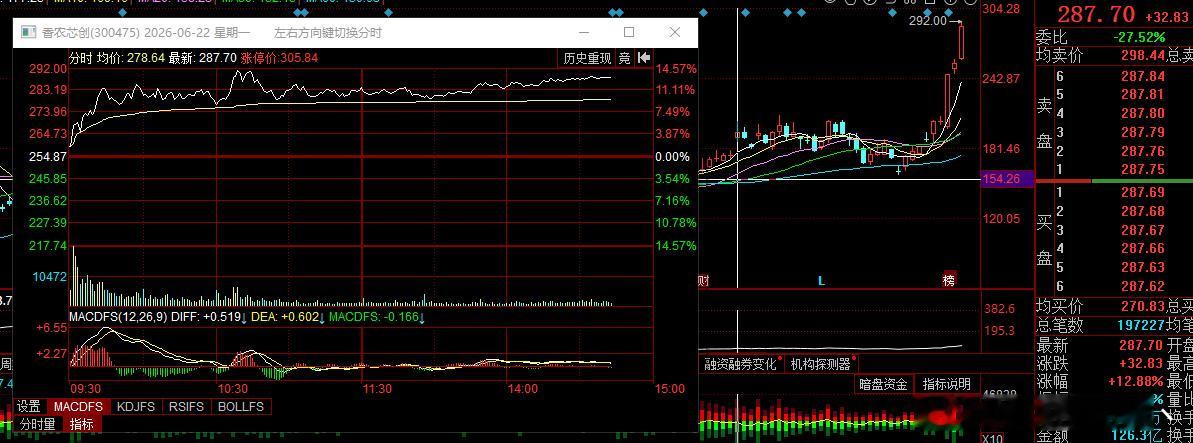Click the down arrow next to DIFF +0.519

[243, 317]
